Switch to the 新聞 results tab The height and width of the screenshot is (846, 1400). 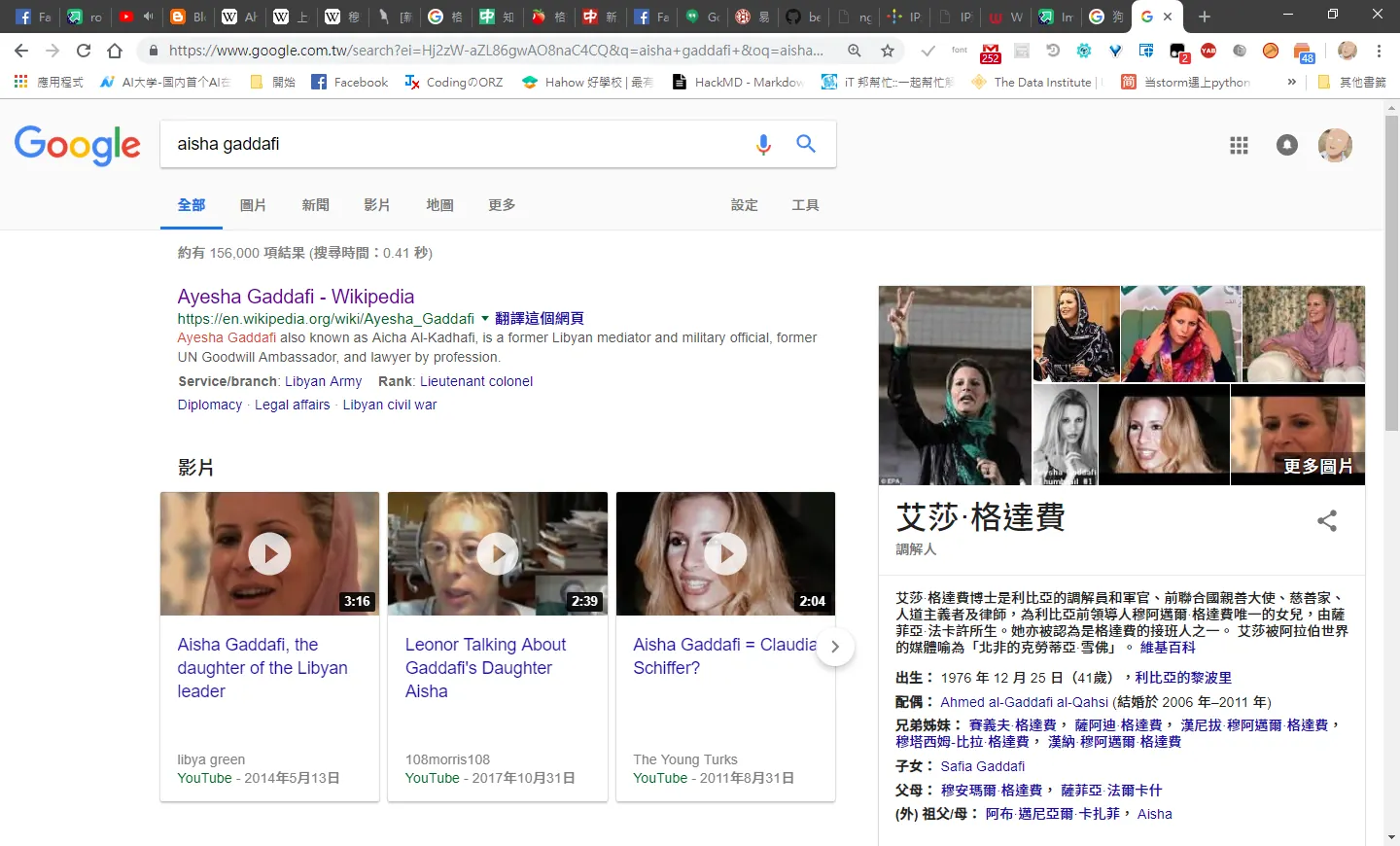[x=315, y=205]
